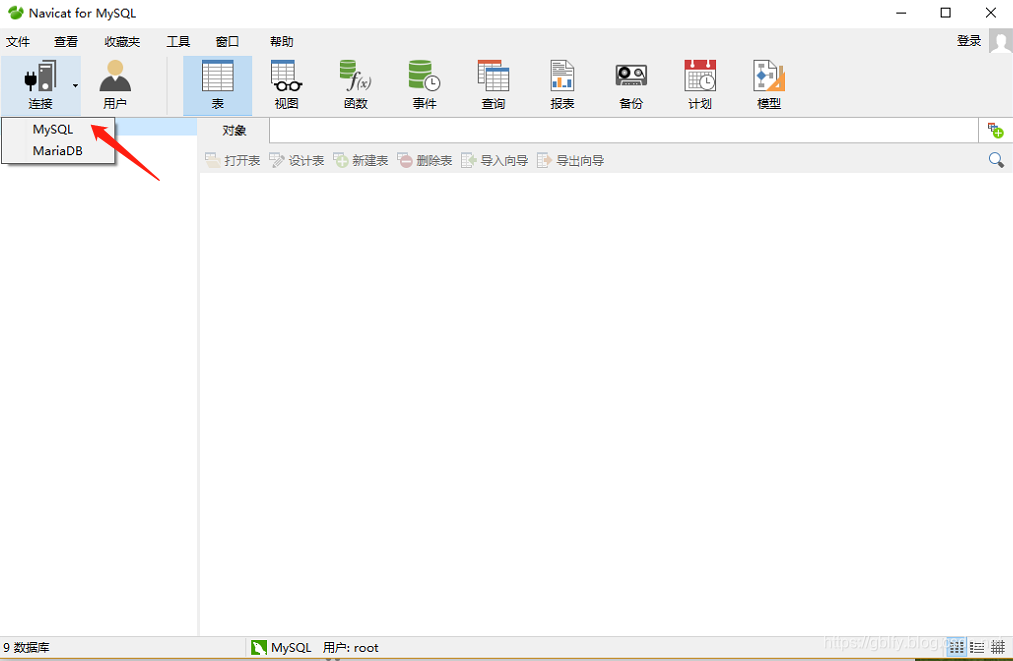1013x661 pixels.
Task: Open the Tools (工具) menu
Action: [178, 41]
